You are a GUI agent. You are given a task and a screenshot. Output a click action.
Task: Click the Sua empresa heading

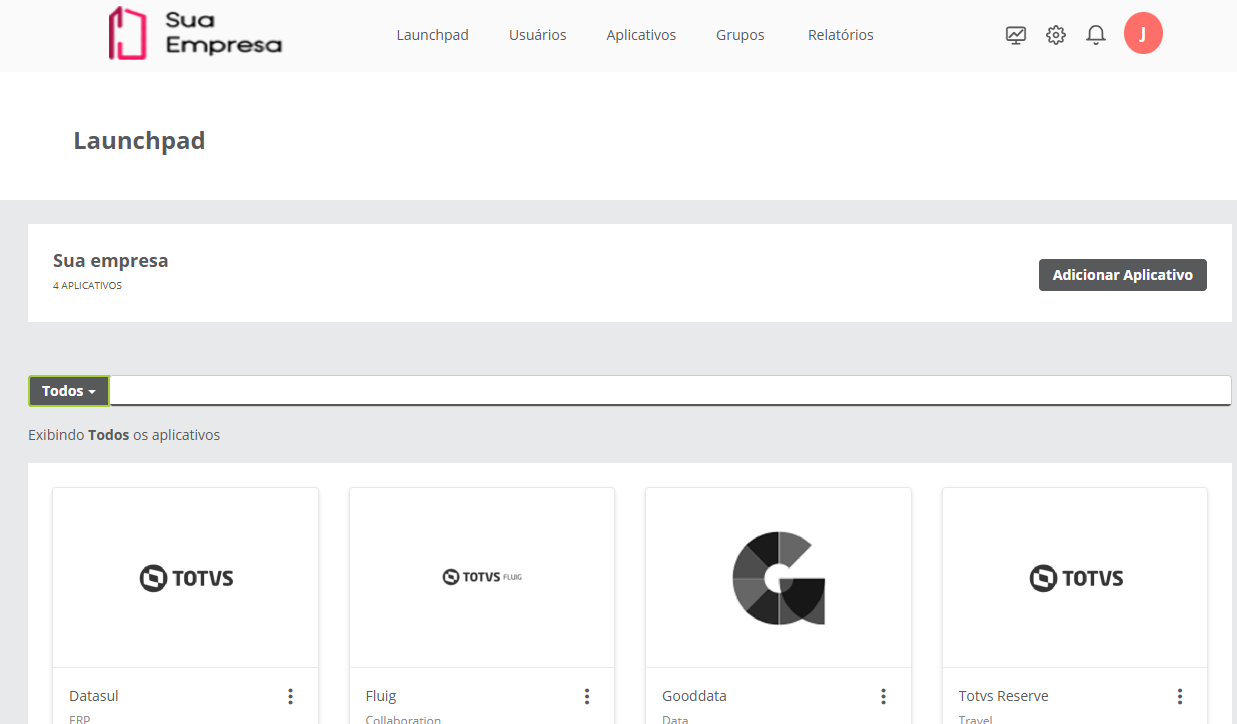coord(111,261)
